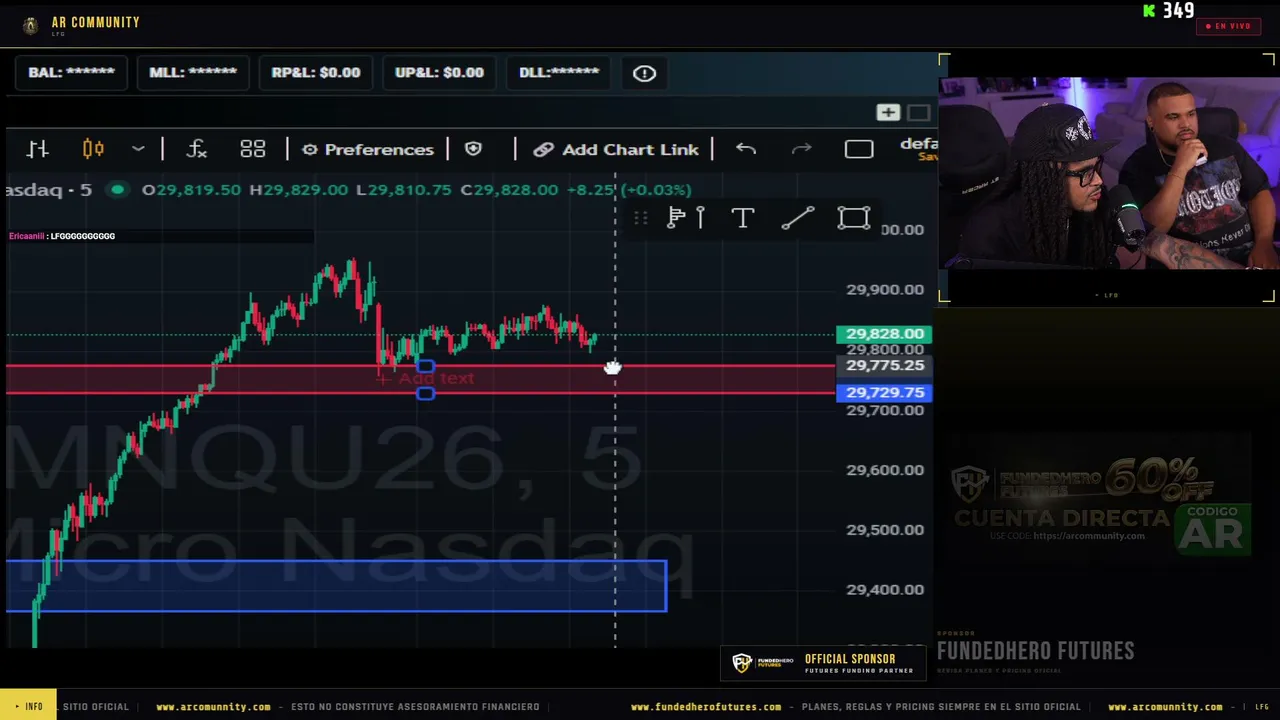Select the orange candlestick chart type
1280x720 pixels.
93,149
